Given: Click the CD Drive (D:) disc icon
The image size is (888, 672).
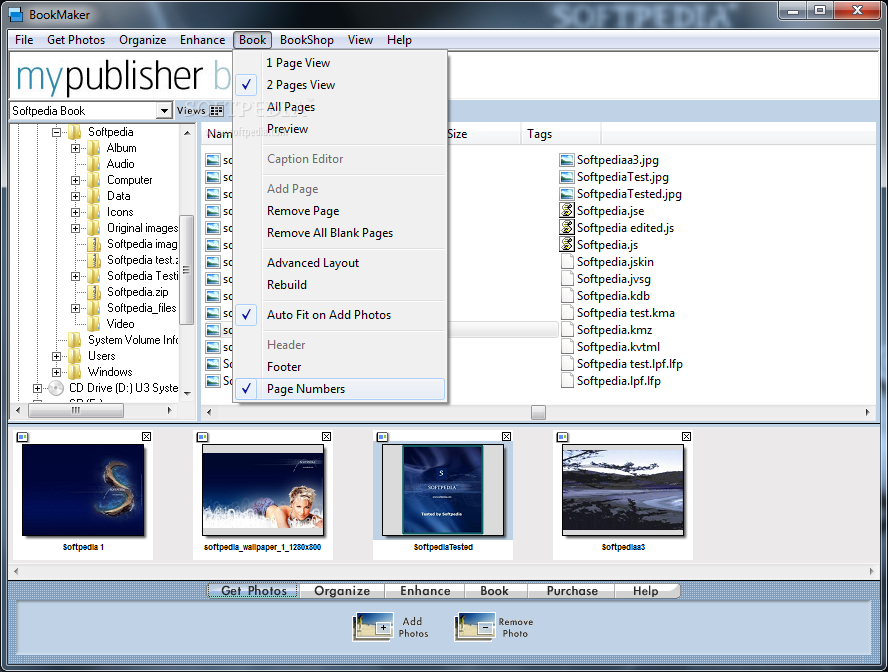Looking at the screenshot, I should coord(56,388).
